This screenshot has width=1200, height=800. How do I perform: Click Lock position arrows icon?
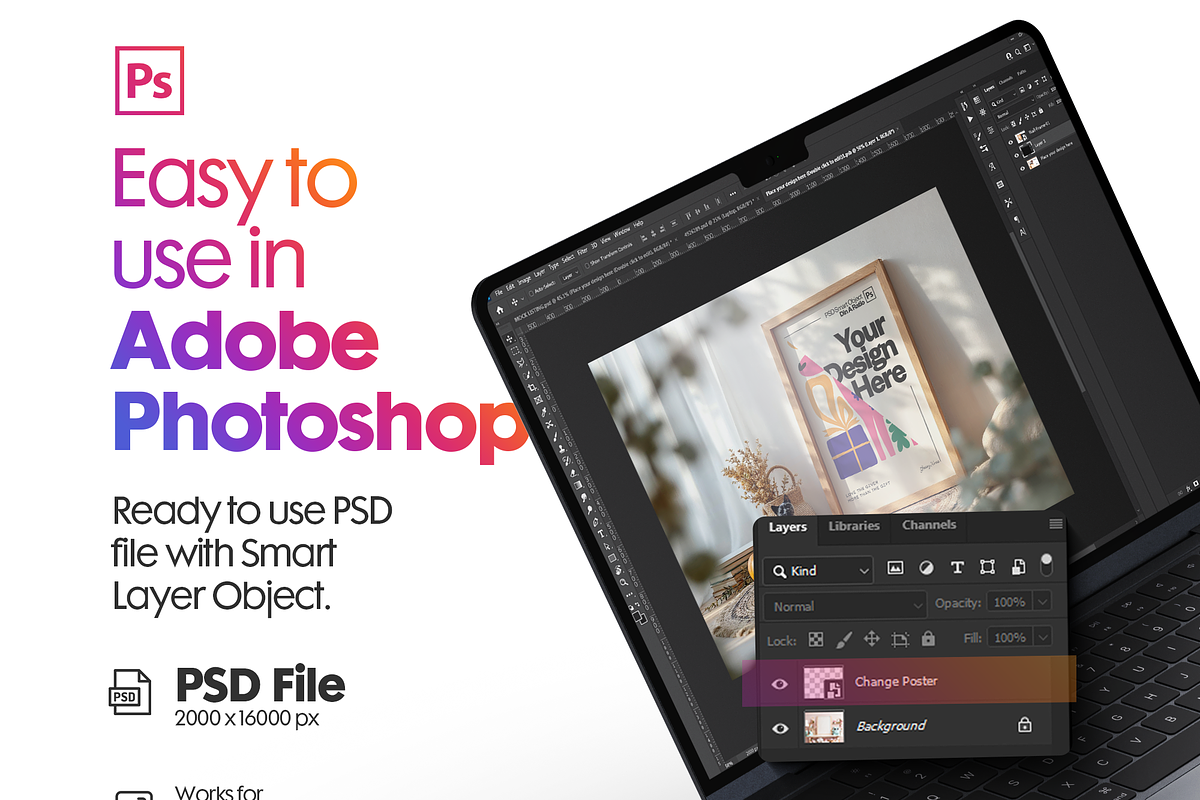click(871, 639)
